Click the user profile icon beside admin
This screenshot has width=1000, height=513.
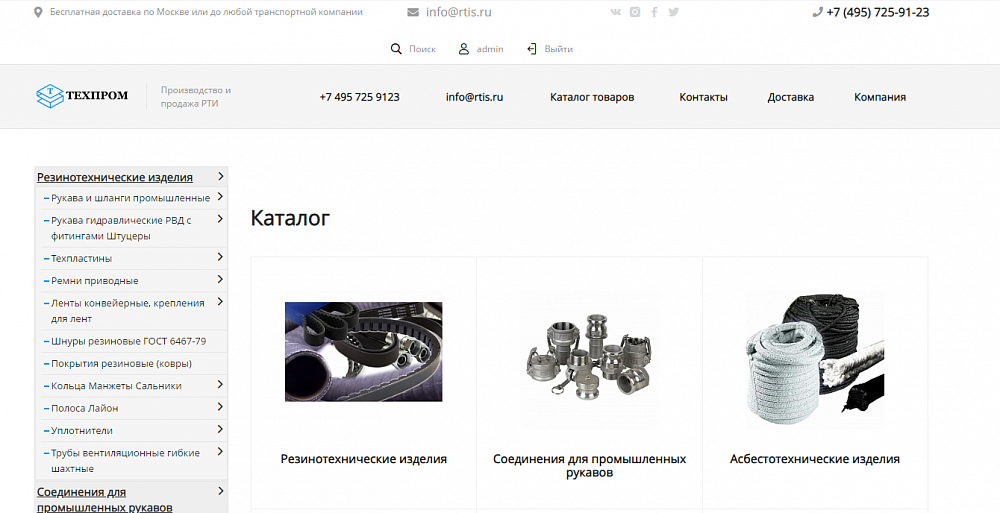click(x=464, y=48)
